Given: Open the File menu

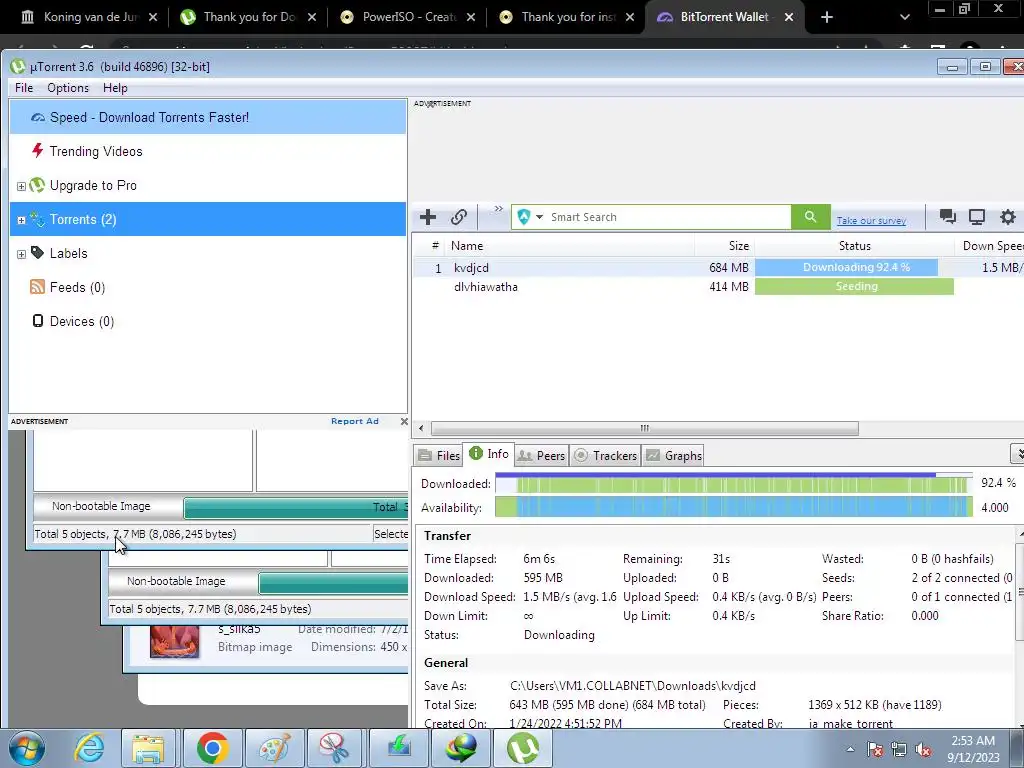Looking at the screenshot, I should coord(24,88).
